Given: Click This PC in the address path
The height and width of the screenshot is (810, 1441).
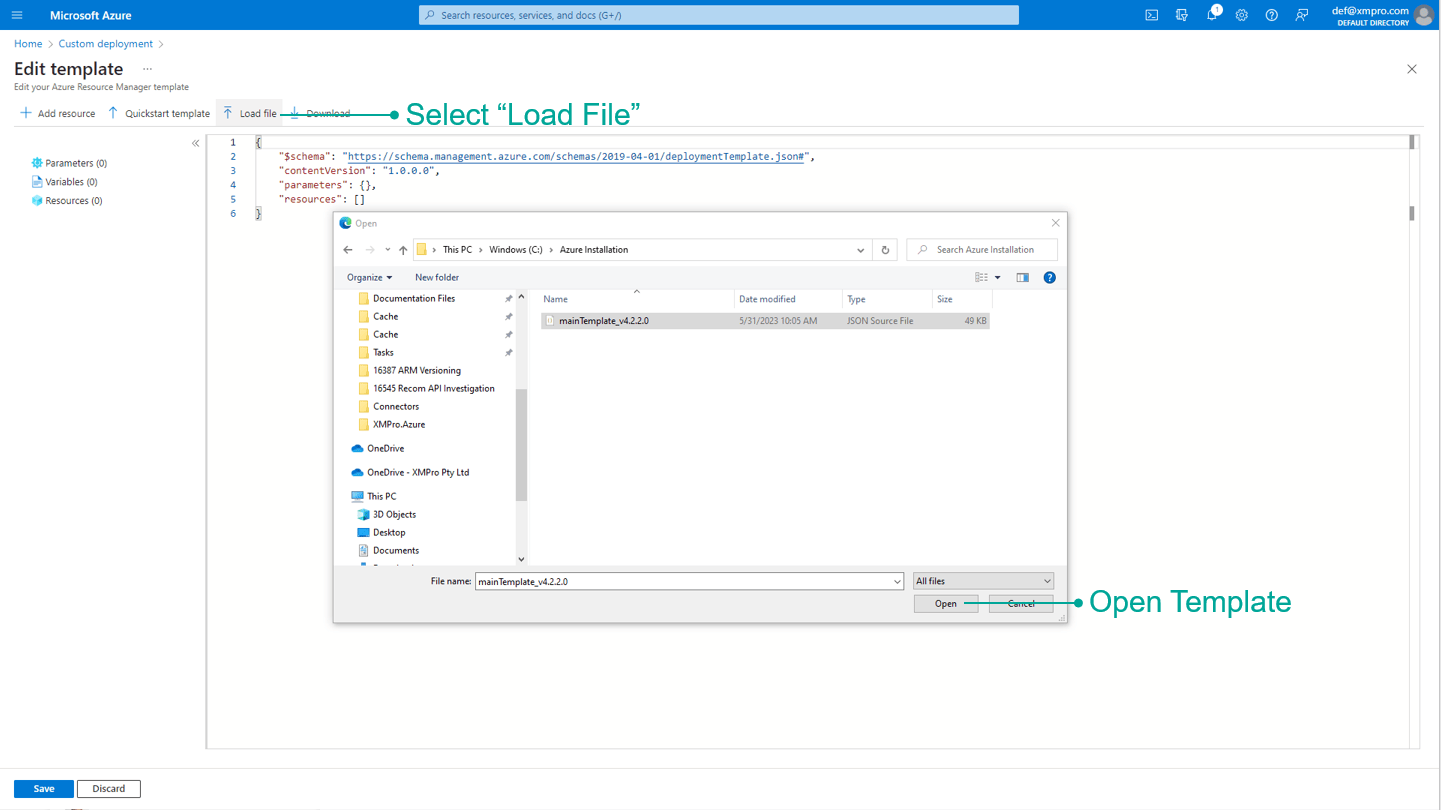Looking at the screenshot, I should tap(457, 250).
